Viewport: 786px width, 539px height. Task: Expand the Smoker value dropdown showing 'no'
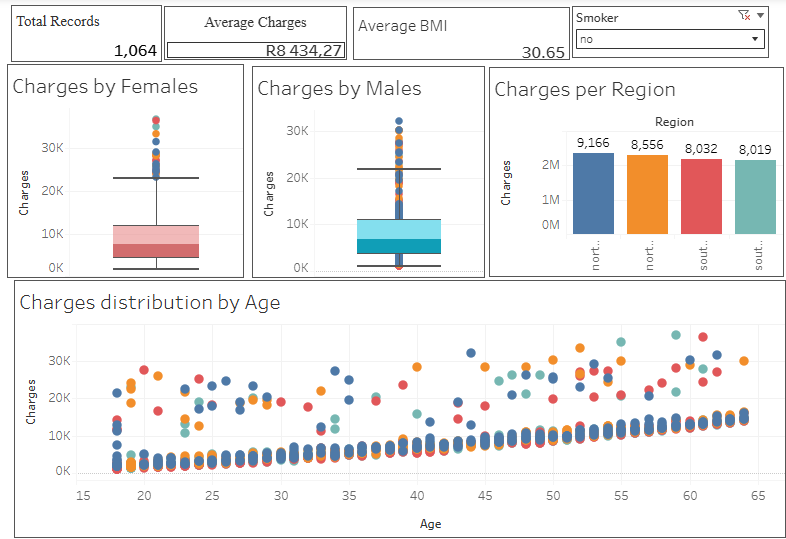[x=753, y=39]
